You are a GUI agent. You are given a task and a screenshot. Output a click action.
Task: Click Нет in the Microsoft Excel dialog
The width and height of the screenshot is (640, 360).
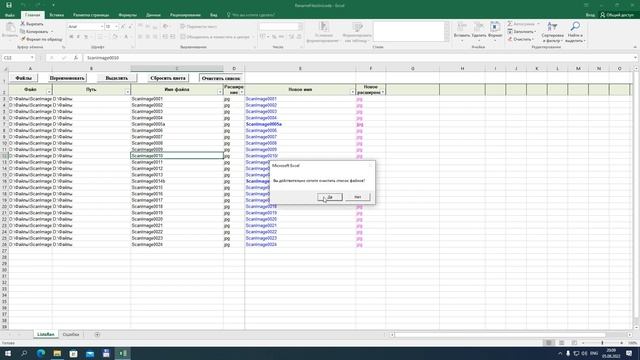[x=358, y=197]
